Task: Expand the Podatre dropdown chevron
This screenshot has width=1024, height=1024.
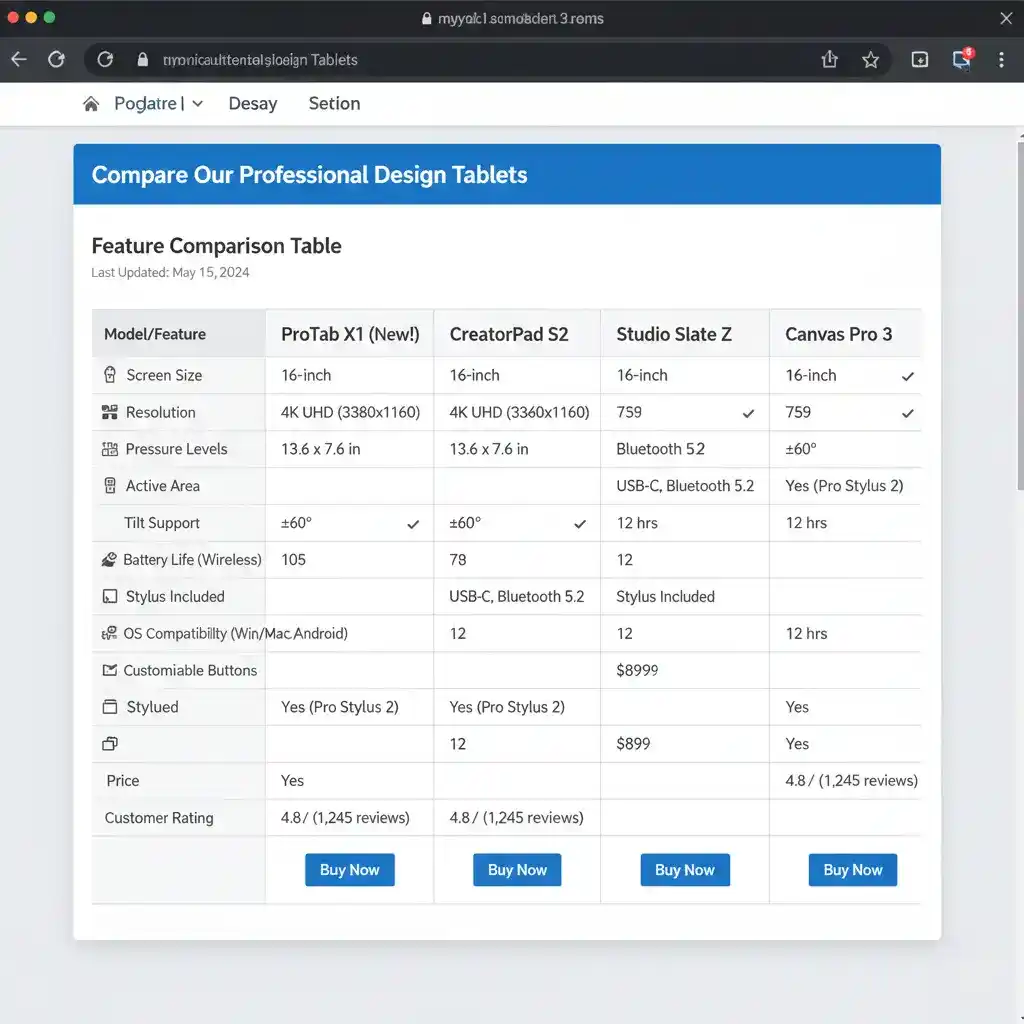Action: [198, 104]
